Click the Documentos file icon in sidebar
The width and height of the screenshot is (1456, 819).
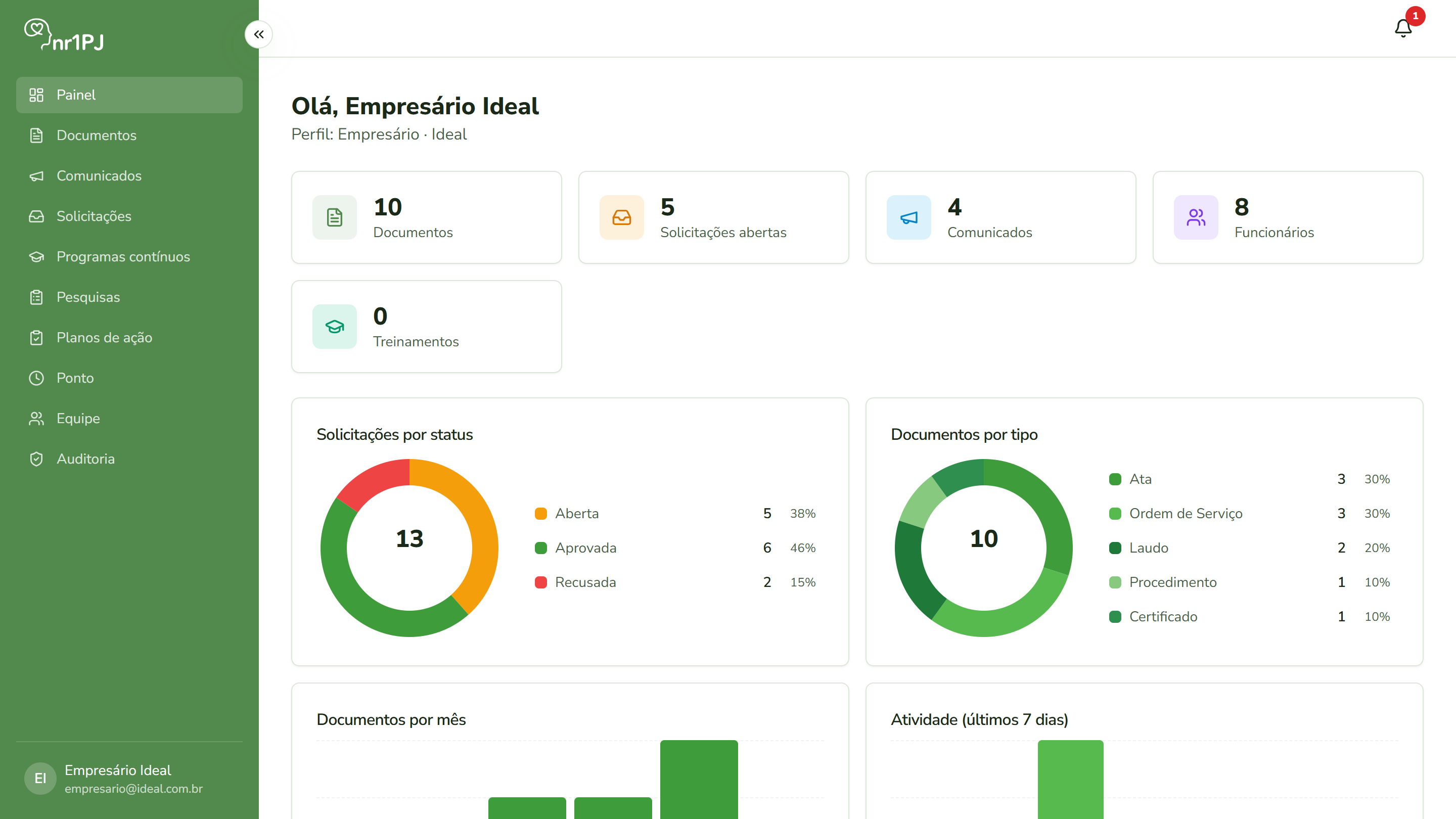(36, 135)
